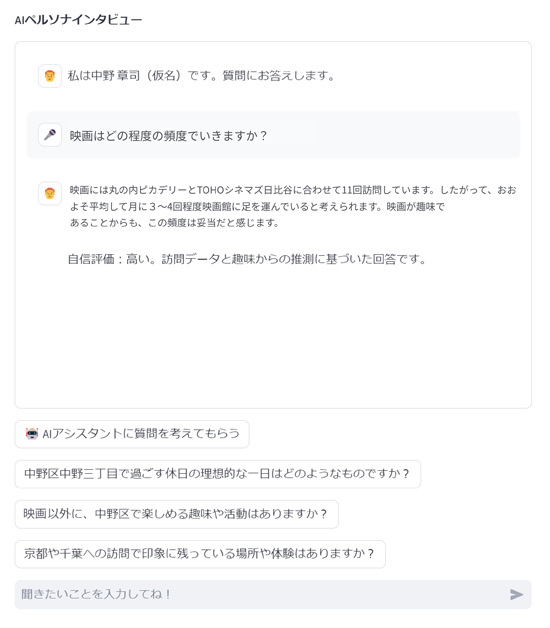Send the message with the paper plane icon
550x628 pixels.
[516, 594]
